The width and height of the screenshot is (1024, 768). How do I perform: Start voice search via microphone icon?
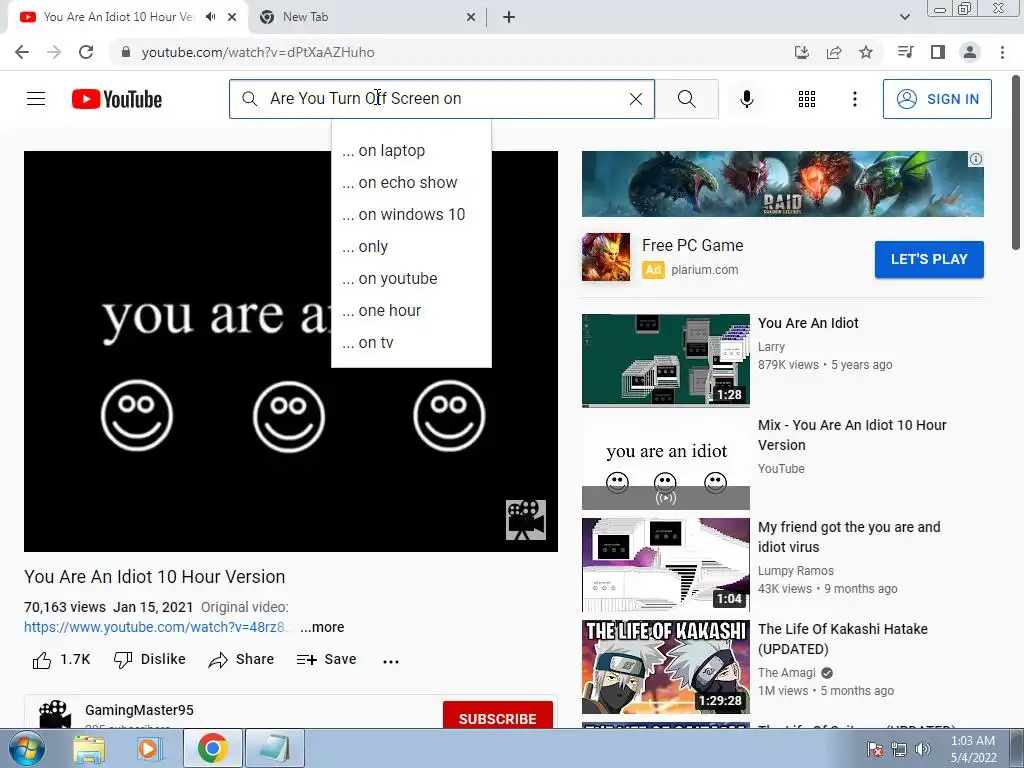coord(746,99)
